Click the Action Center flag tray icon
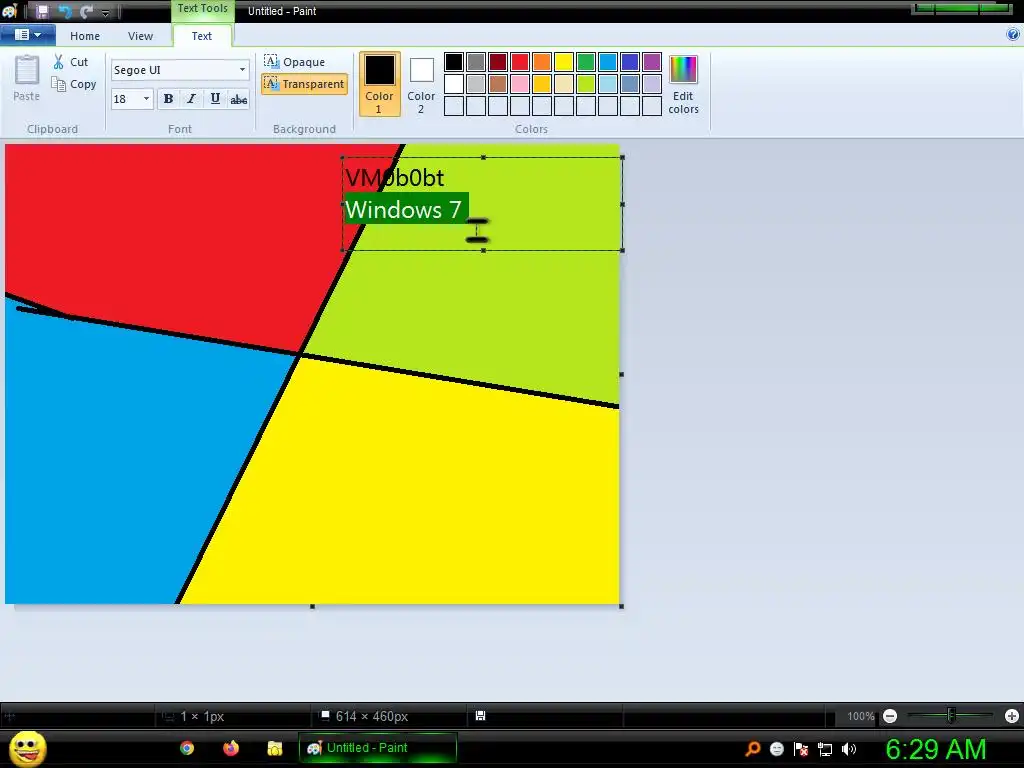The width and height of the screenshot is (1024, 768). (x=801, y=749)
